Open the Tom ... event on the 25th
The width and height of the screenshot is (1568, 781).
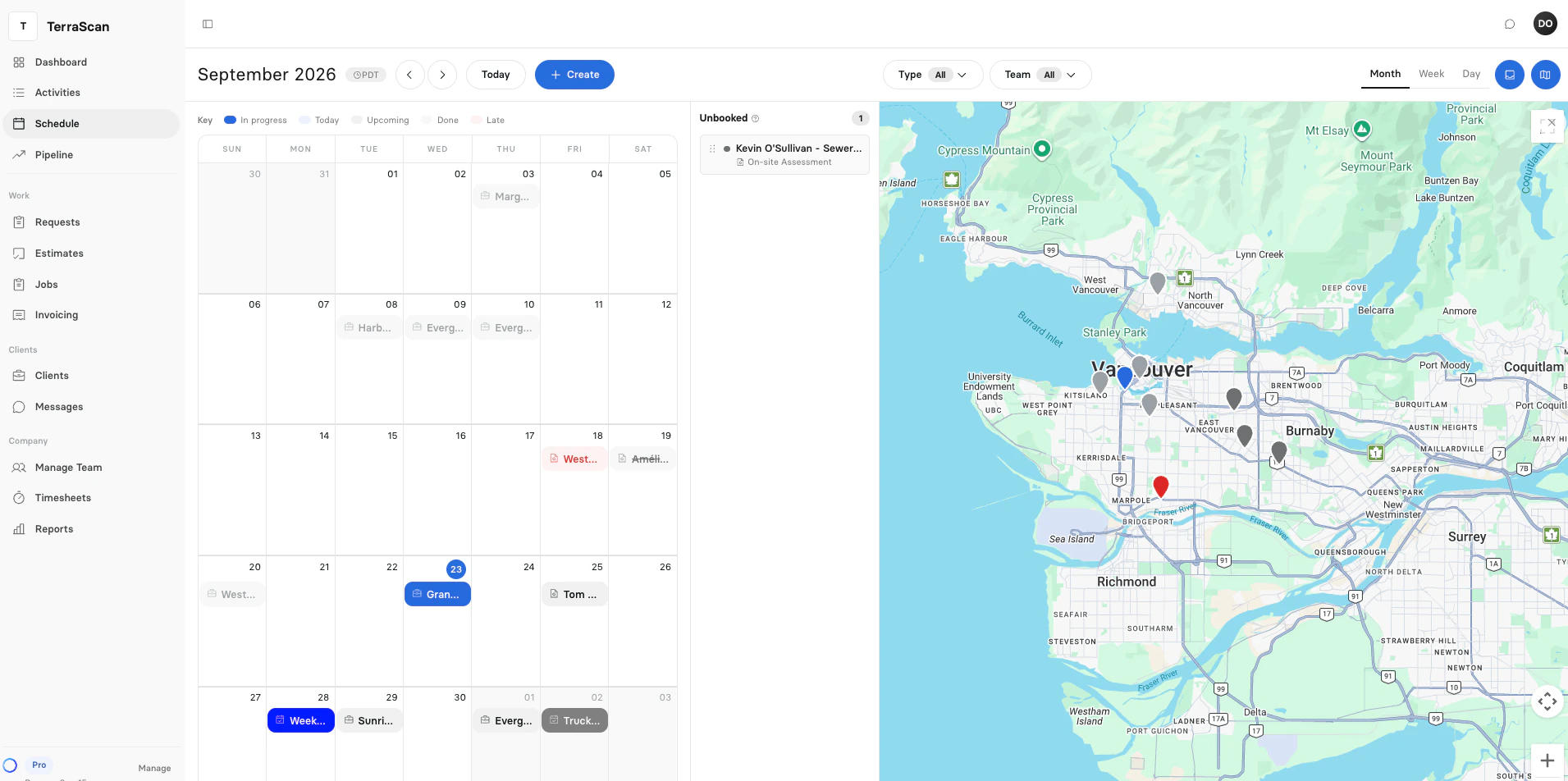[x=574, y=594]
